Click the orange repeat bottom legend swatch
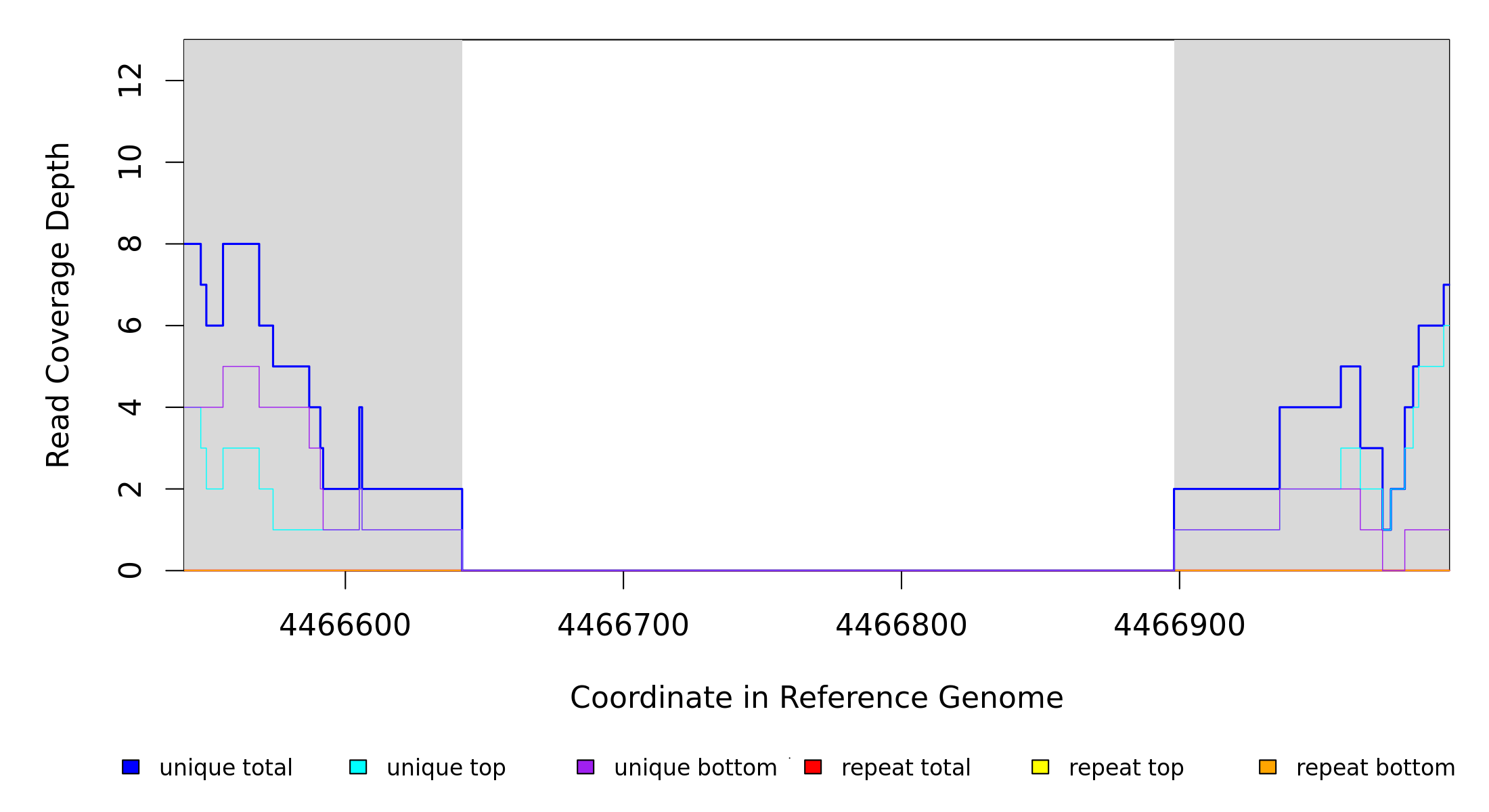Viewport: 1489px width, 812px height. pos(1268,767)
